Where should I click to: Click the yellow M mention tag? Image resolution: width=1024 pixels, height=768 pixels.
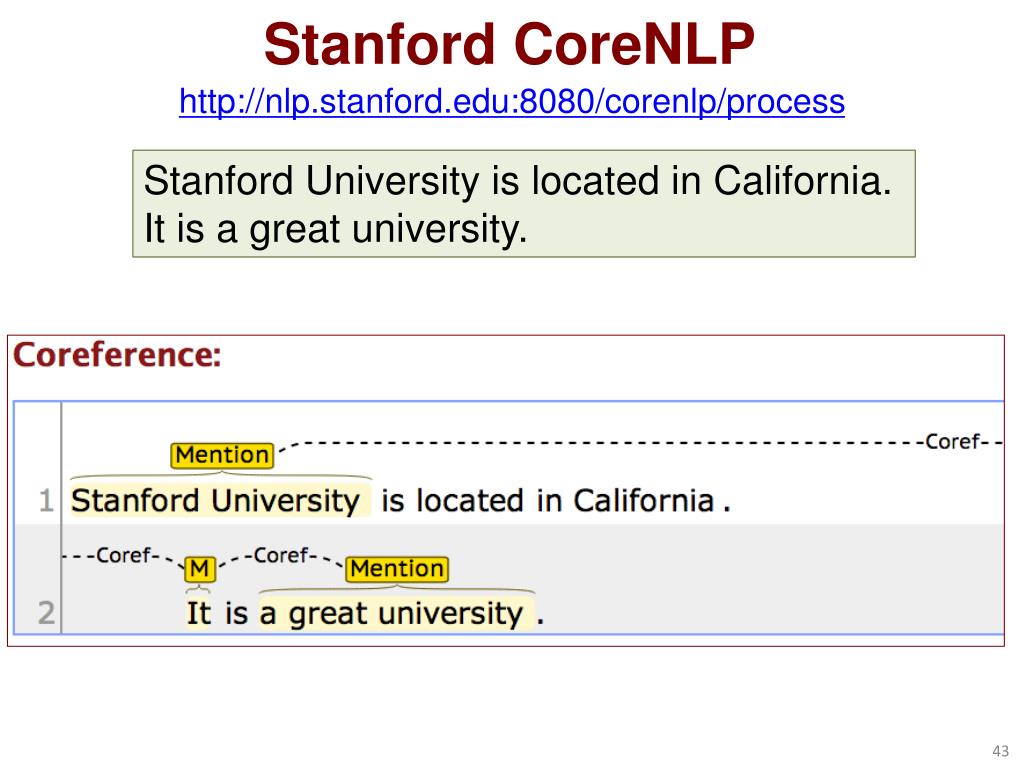(x=199, y=569)
